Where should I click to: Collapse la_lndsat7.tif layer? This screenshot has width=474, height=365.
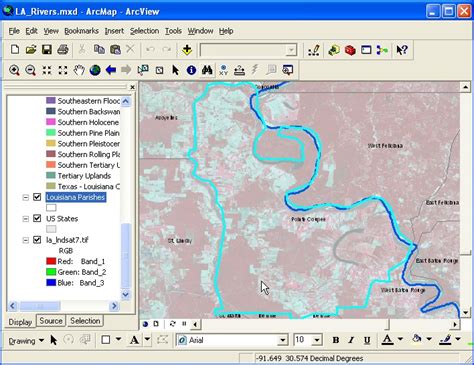(x=26, y=240)
